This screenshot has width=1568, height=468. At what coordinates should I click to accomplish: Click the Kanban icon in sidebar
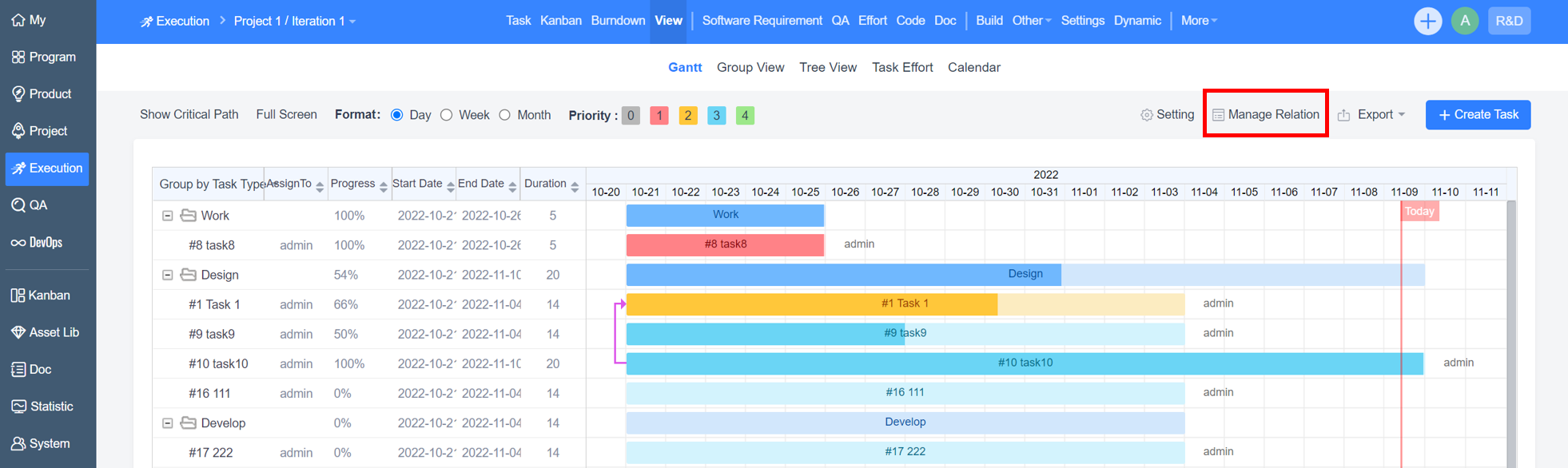(18, 295)
